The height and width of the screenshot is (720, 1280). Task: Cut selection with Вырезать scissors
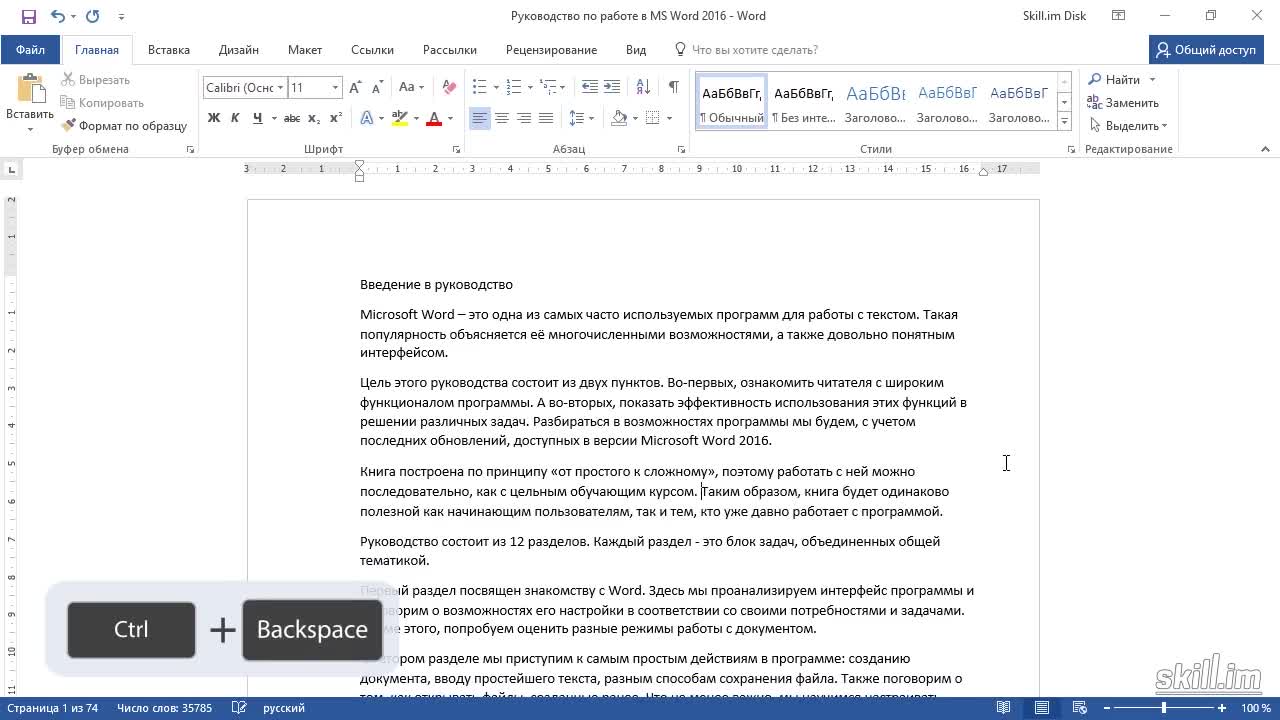[96, 80]
